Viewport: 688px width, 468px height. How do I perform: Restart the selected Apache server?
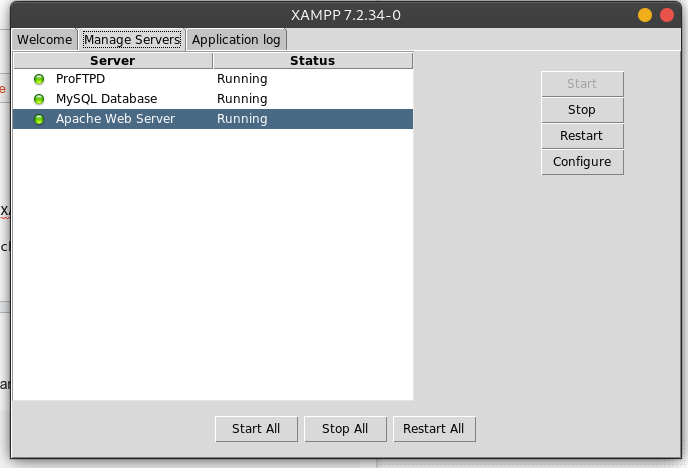(582, 136)
